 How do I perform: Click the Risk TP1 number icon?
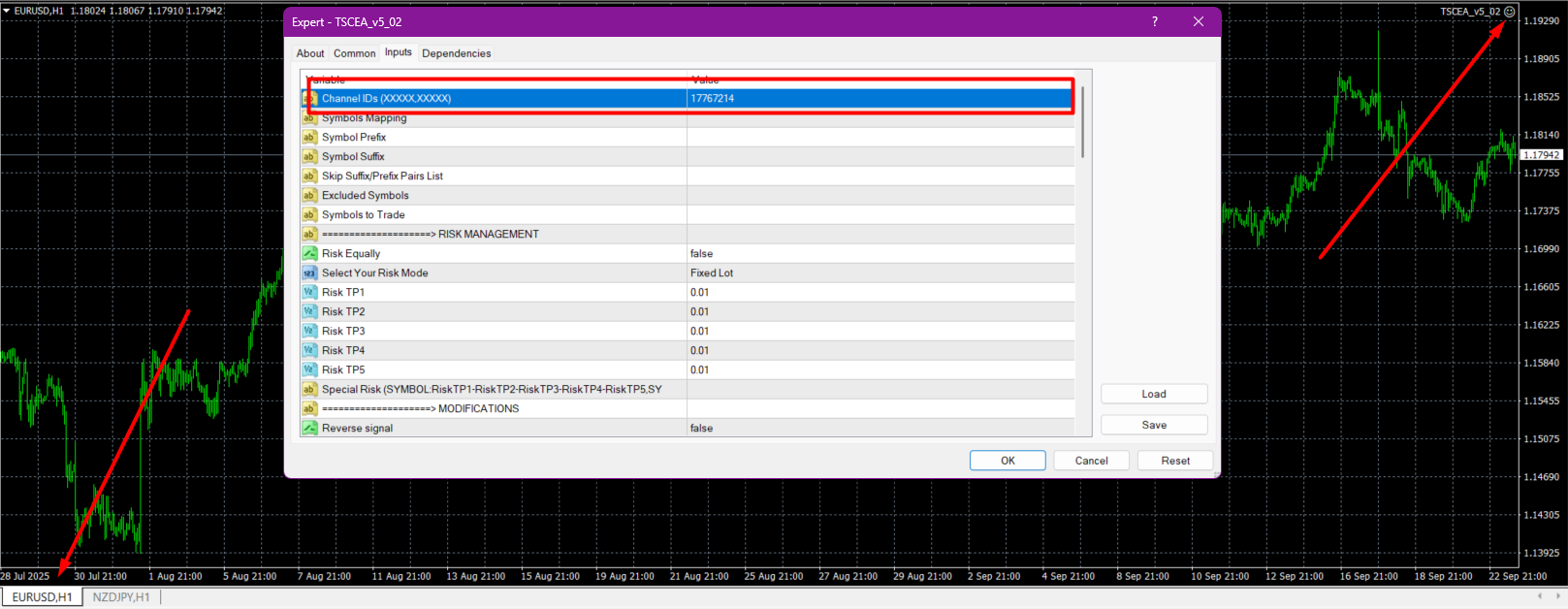[310, 293]
